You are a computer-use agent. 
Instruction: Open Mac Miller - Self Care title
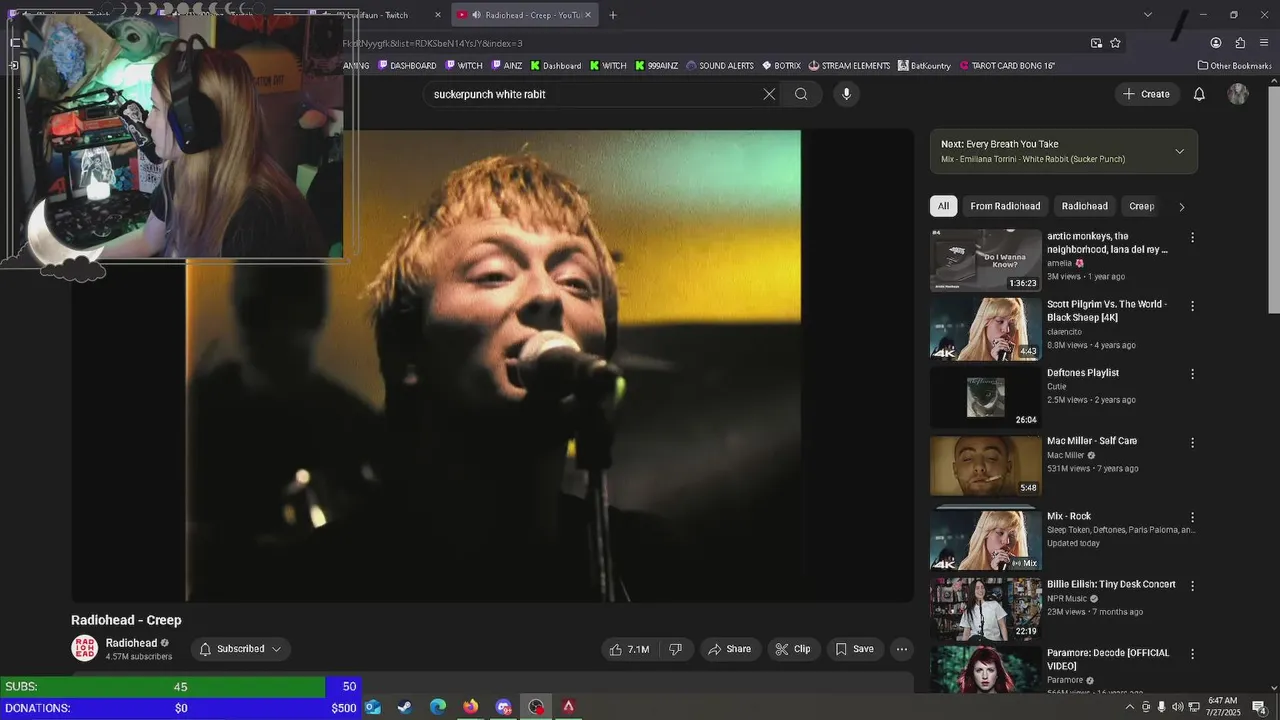[1092, 441]
